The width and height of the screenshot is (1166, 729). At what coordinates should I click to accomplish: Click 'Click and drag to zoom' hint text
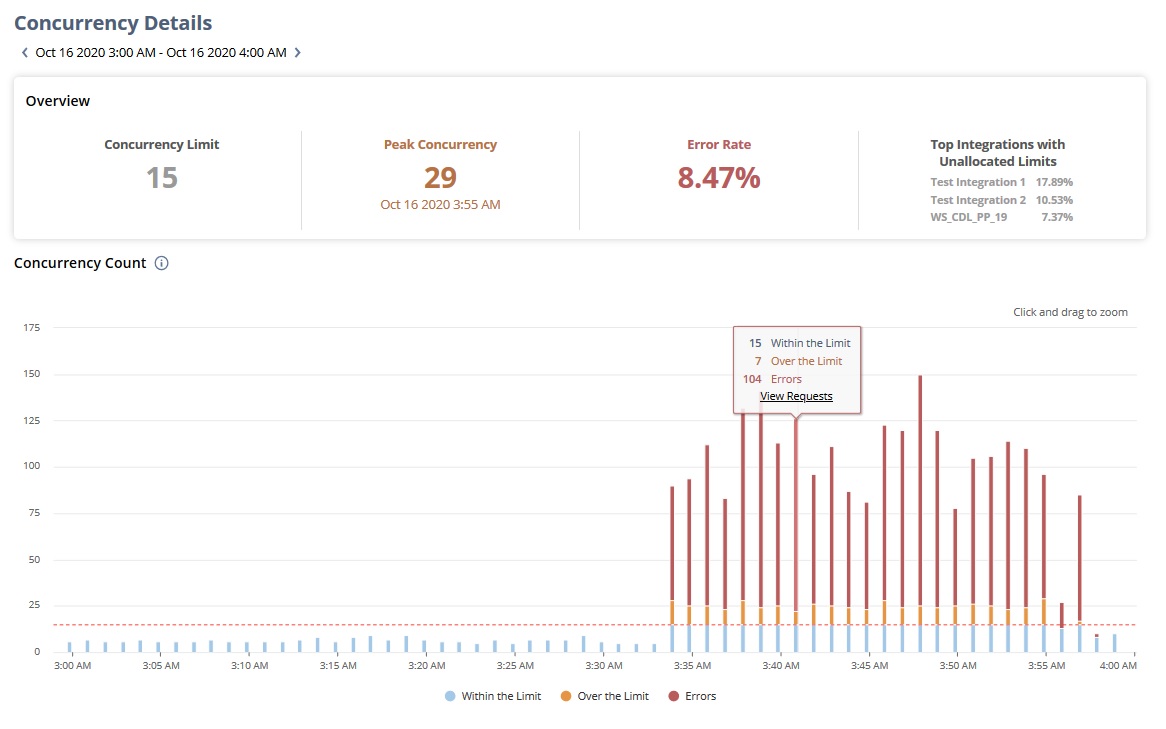[1070, 312]
